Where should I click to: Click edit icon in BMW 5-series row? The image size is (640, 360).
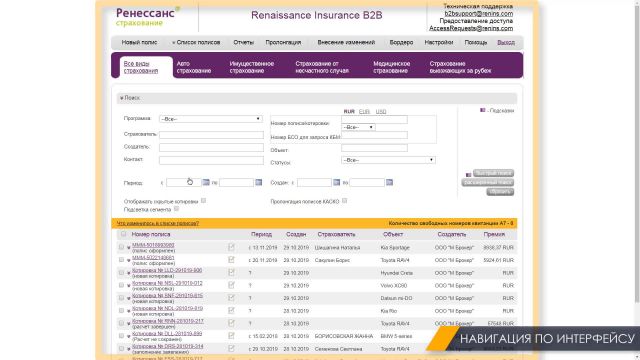231,336
